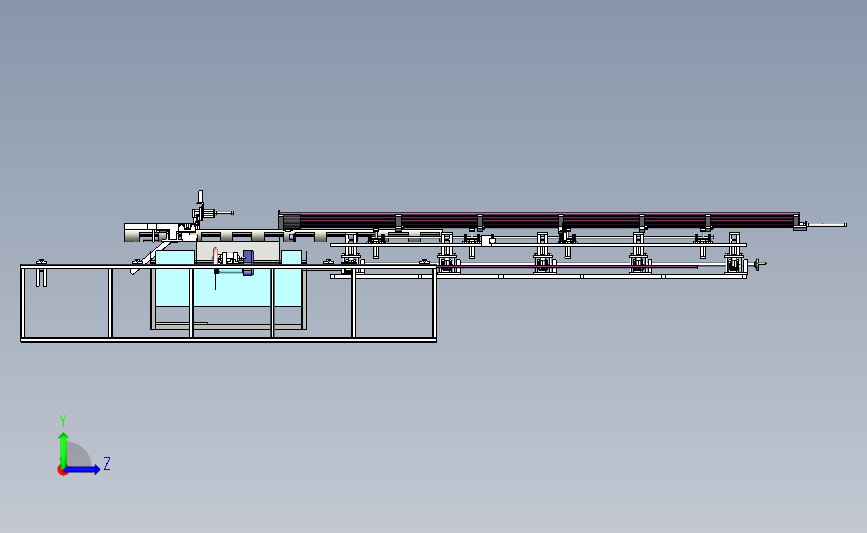Select the long purple tube bundle in model
Viewport: 867px width, 533px height.
click(539, 221)
